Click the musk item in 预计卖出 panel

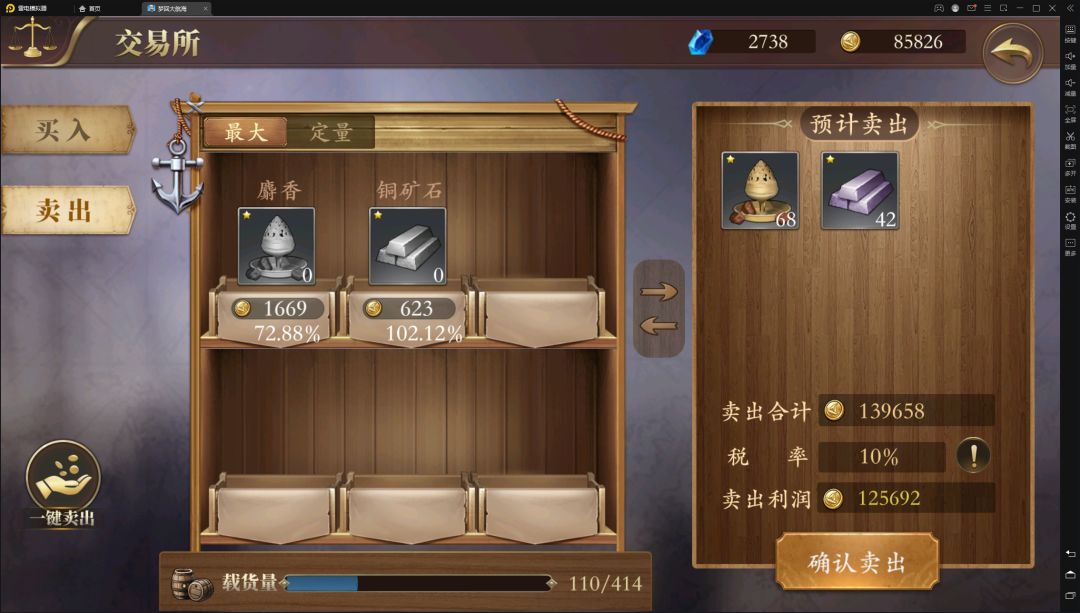click(760, 191)
